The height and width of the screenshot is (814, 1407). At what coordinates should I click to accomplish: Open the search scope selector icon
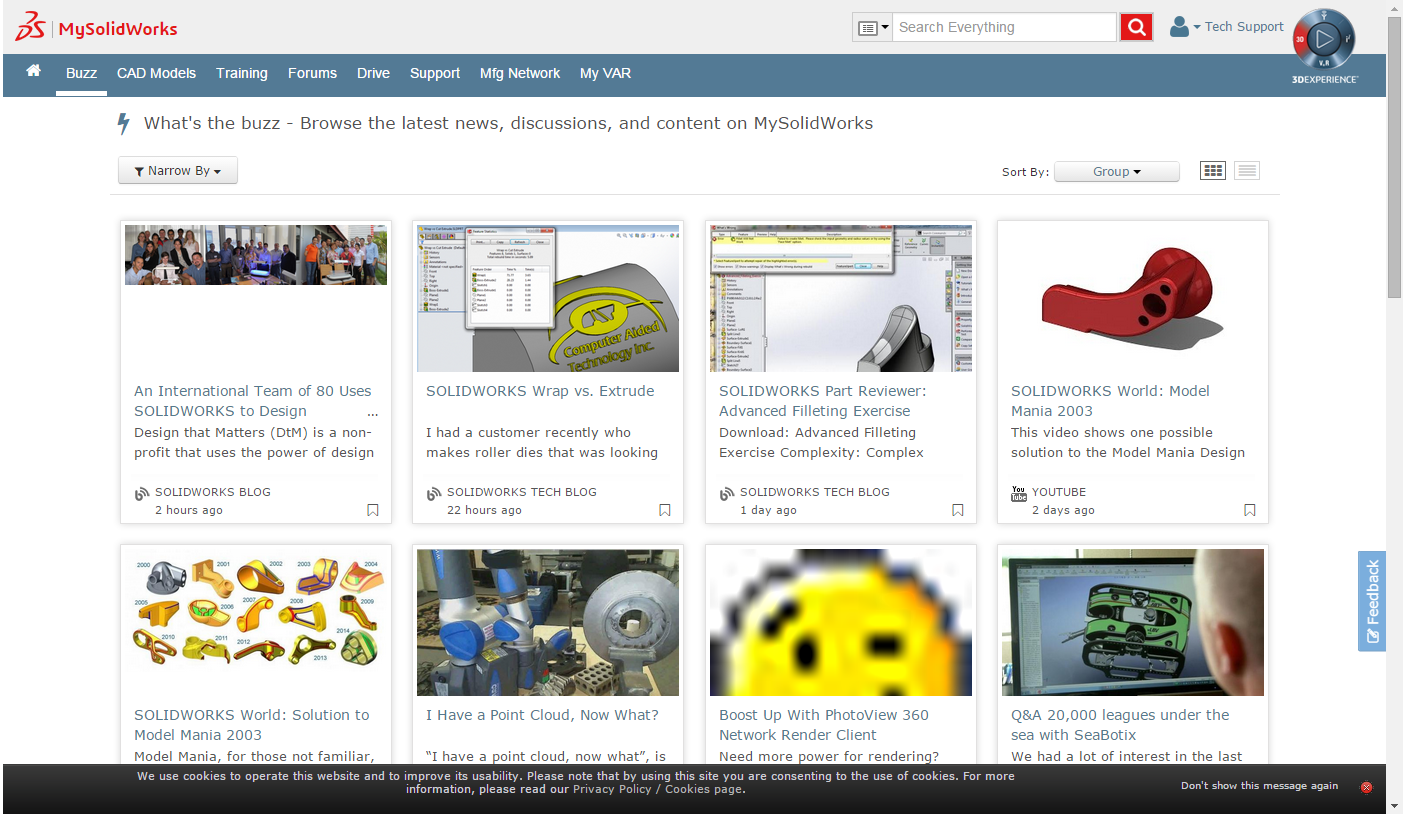(x=871, y=27)
